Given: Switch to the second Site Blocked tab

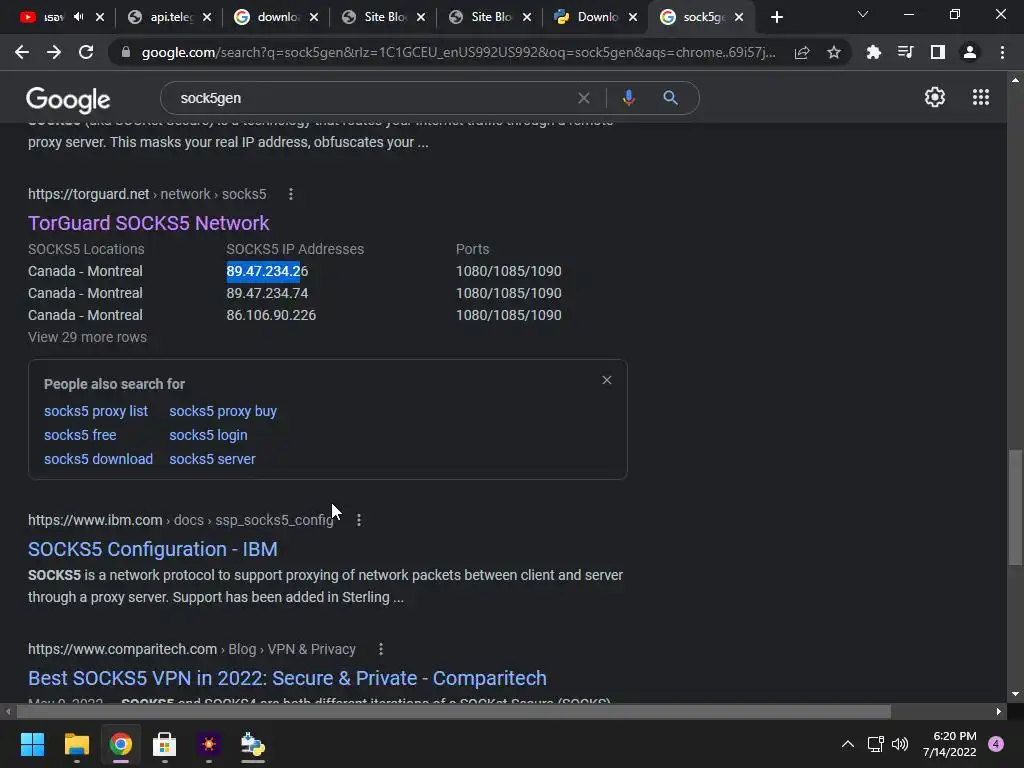Looking at the screenshot, I should tap(491, 17).
